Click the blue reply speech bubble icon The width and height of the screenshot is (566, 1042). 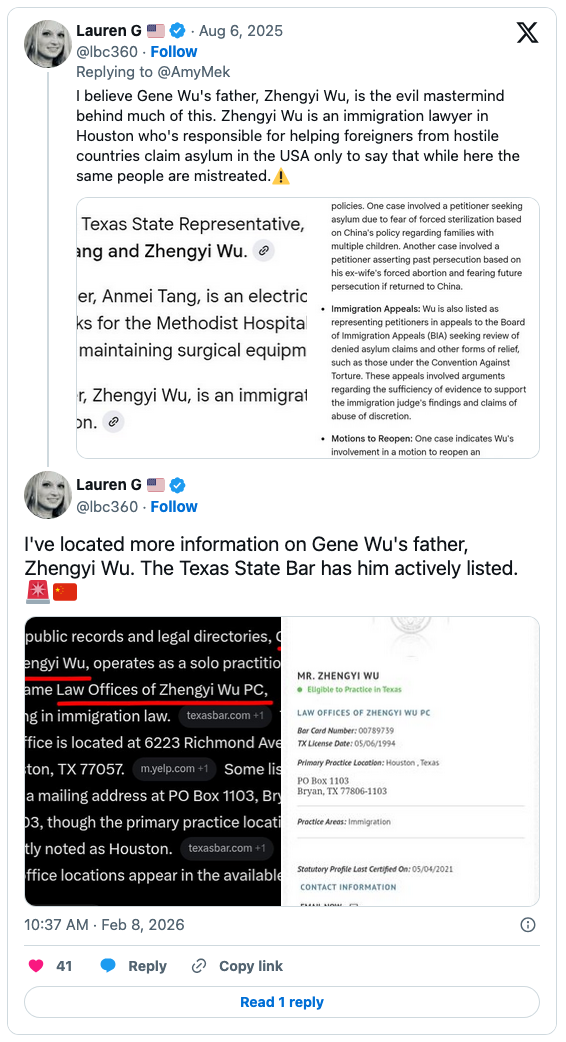108,966
